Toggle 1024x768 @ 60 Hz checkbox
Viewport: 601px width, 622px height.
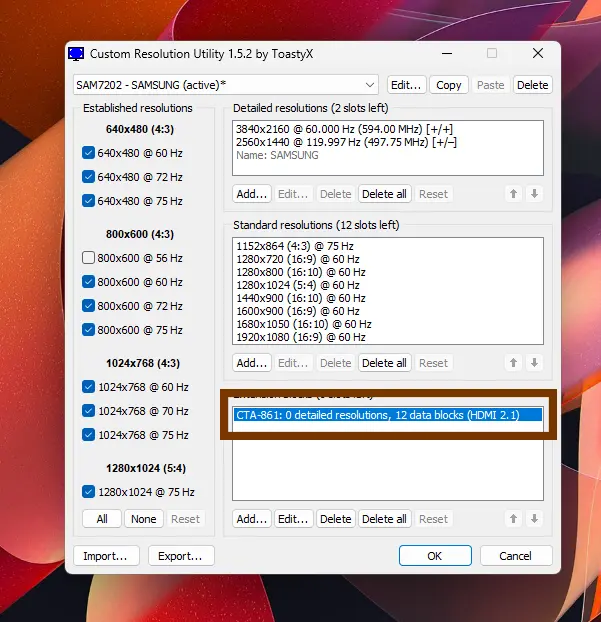tap(88, 387)
